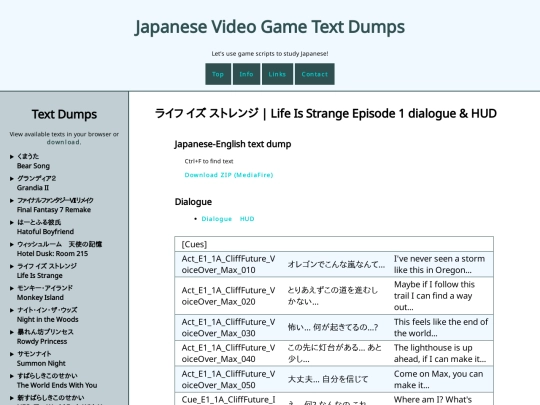Select the Bear Song sidebar entry
540x405 pixels.
(33, 161)
